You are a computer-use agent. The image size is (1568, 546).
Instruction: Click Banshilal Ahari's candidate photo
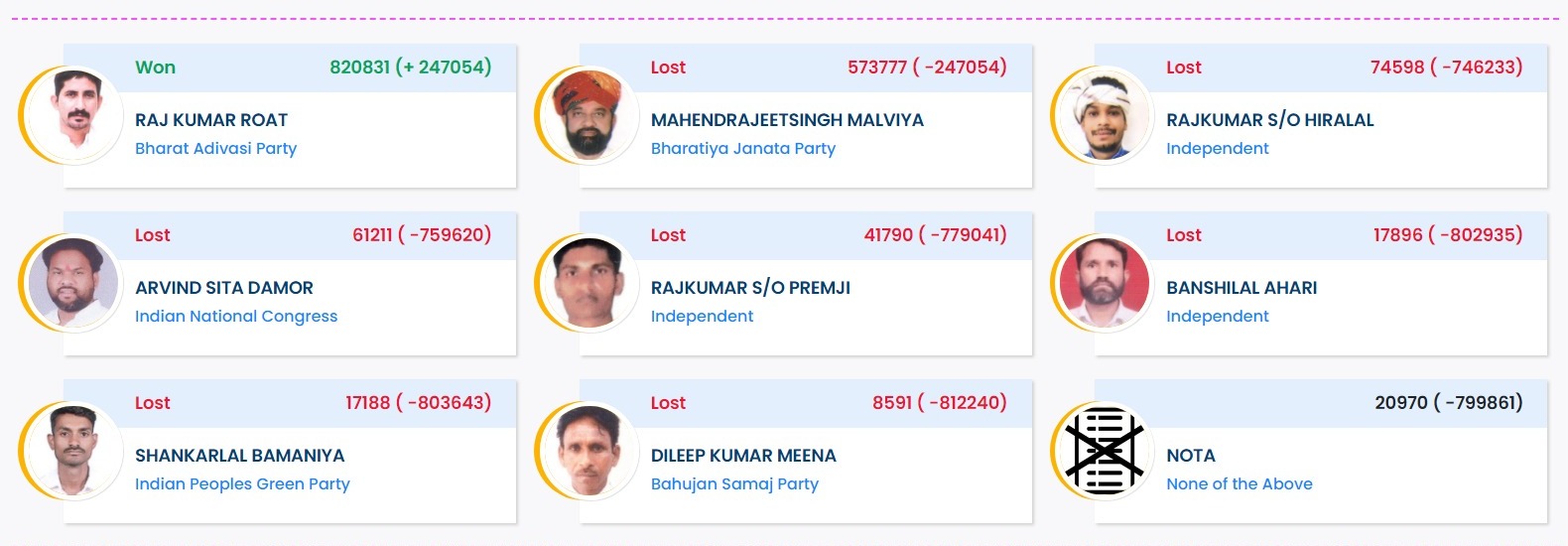coord(1105,282)
